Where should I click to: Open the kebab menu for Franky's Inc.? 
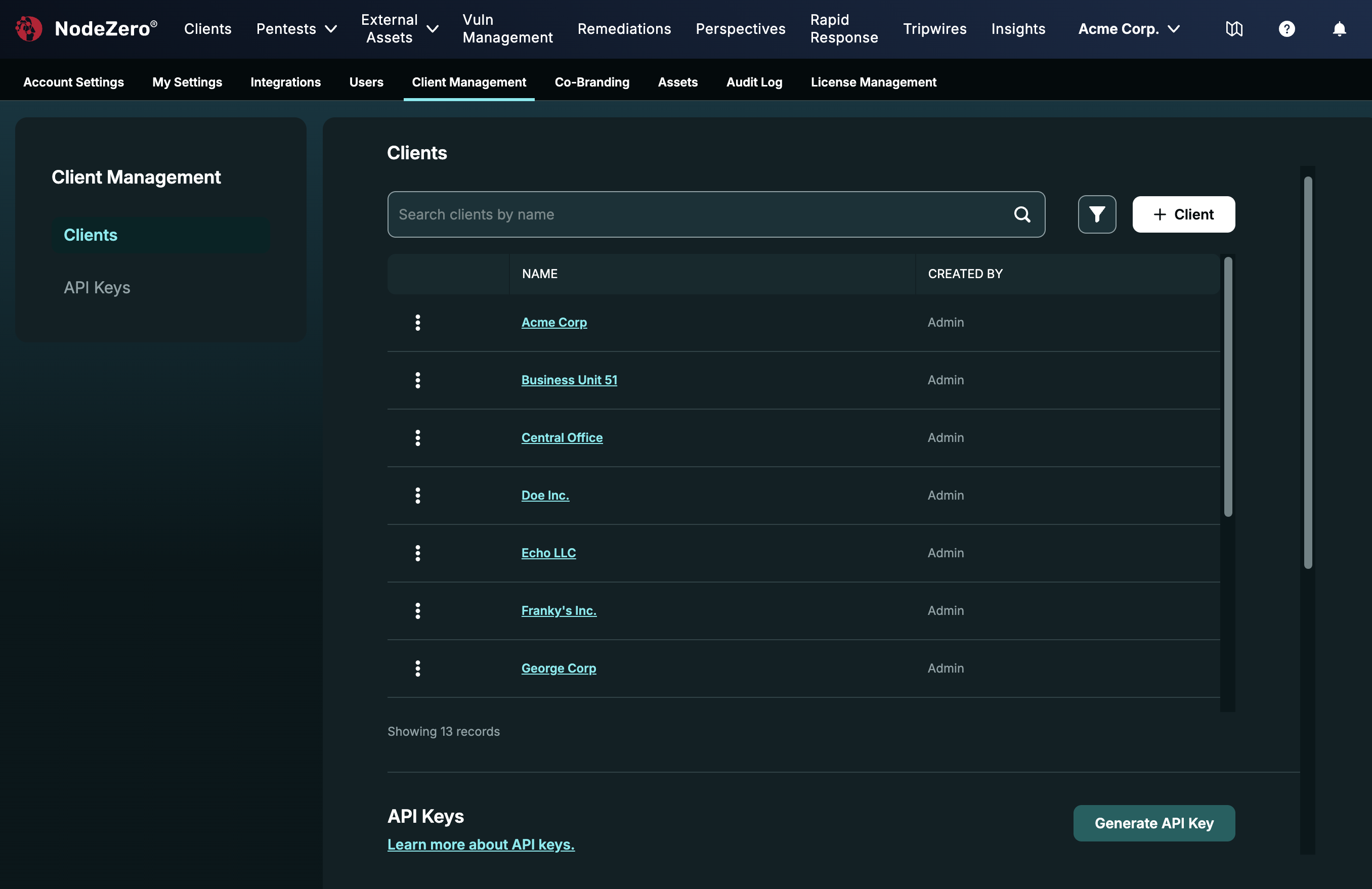tap(417, 611)
